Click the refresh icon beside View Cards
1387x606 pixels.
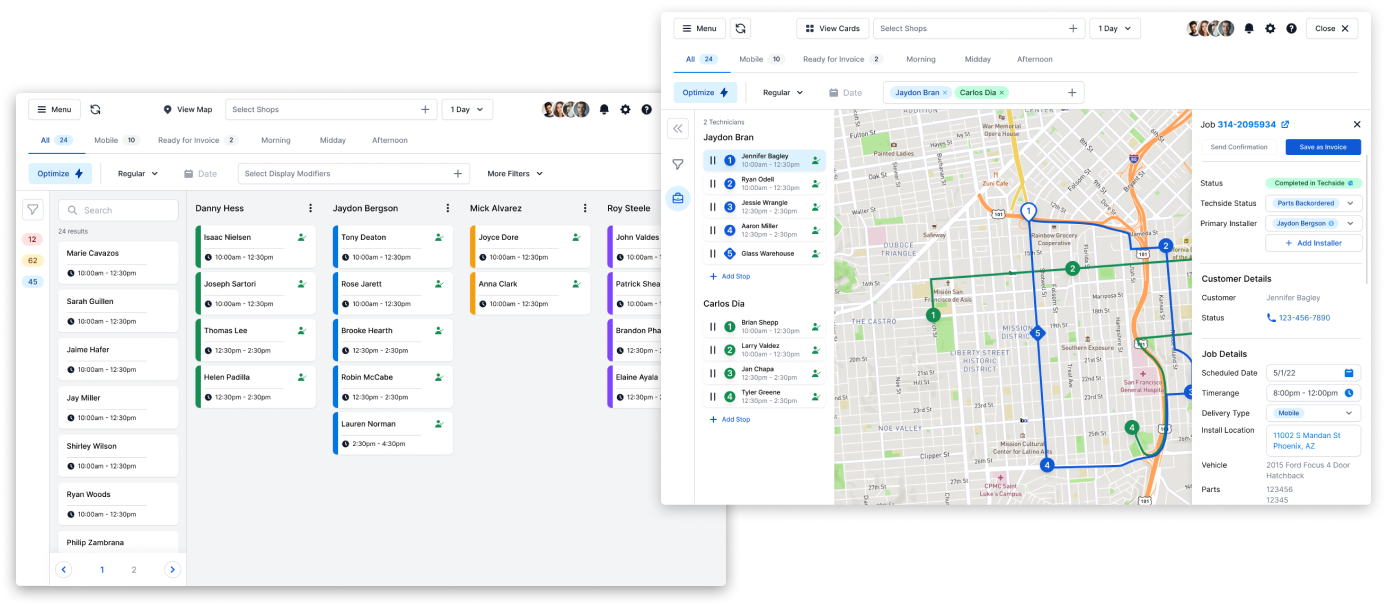pos(740,29)
